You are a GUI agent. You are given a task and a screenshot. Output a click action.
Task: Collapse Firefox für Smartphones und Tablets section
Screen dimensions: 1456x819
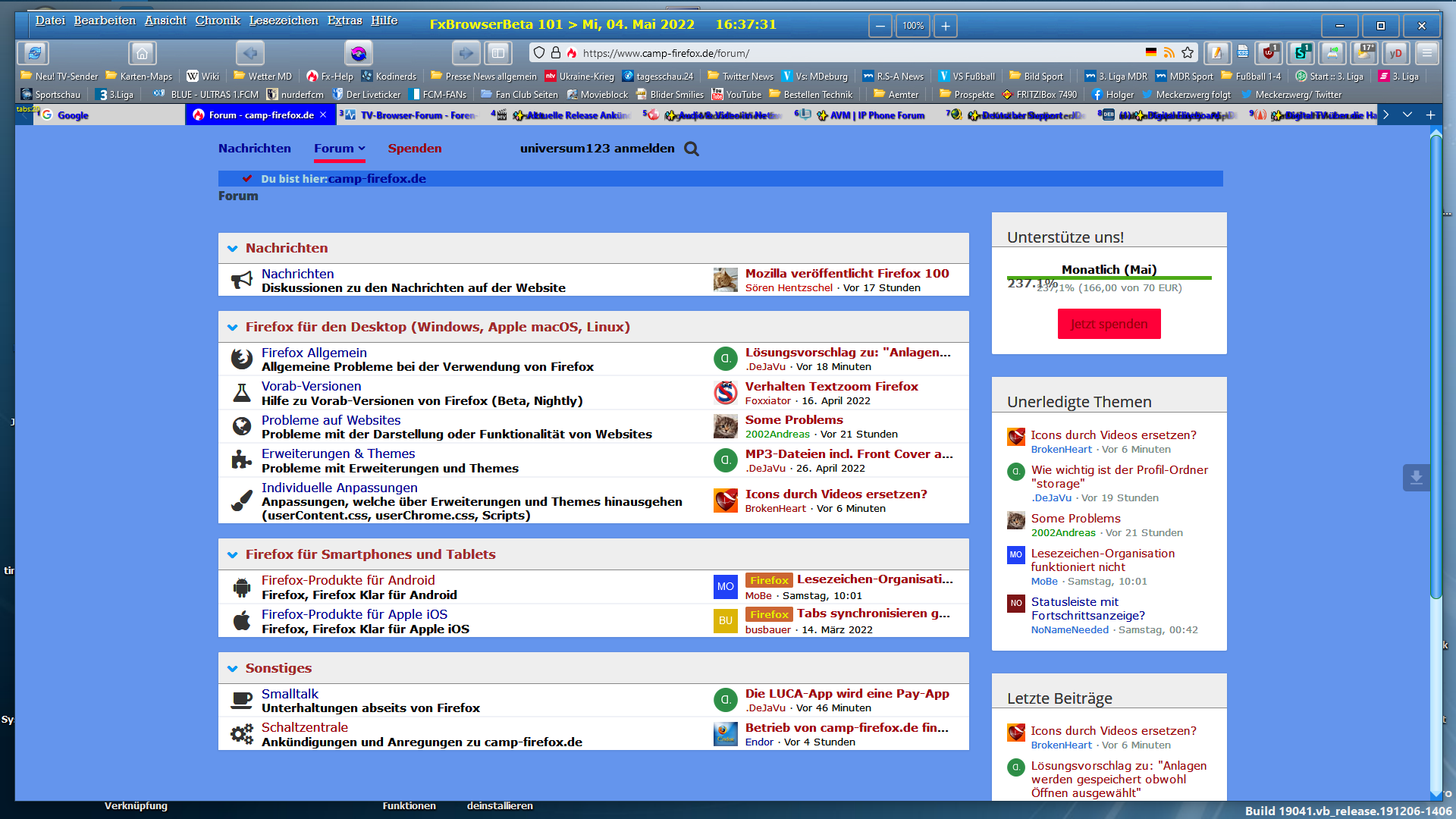[232, 555]
